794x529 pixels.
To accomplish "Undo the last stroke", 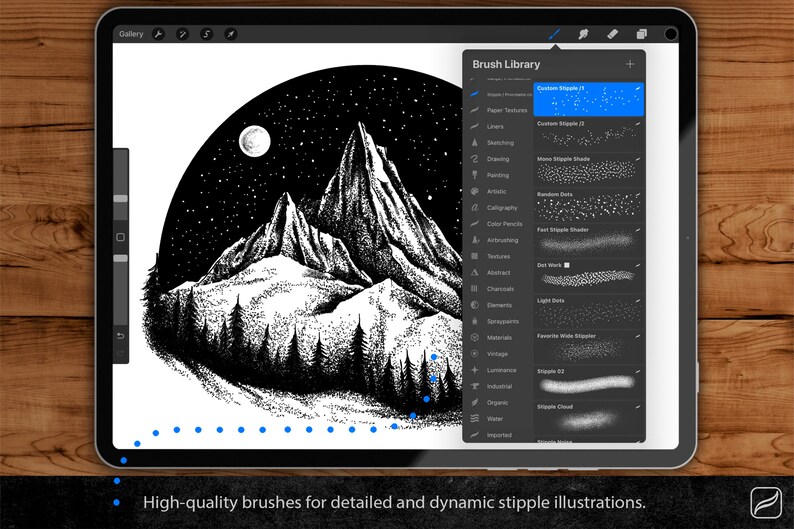I will pos(121,336).
